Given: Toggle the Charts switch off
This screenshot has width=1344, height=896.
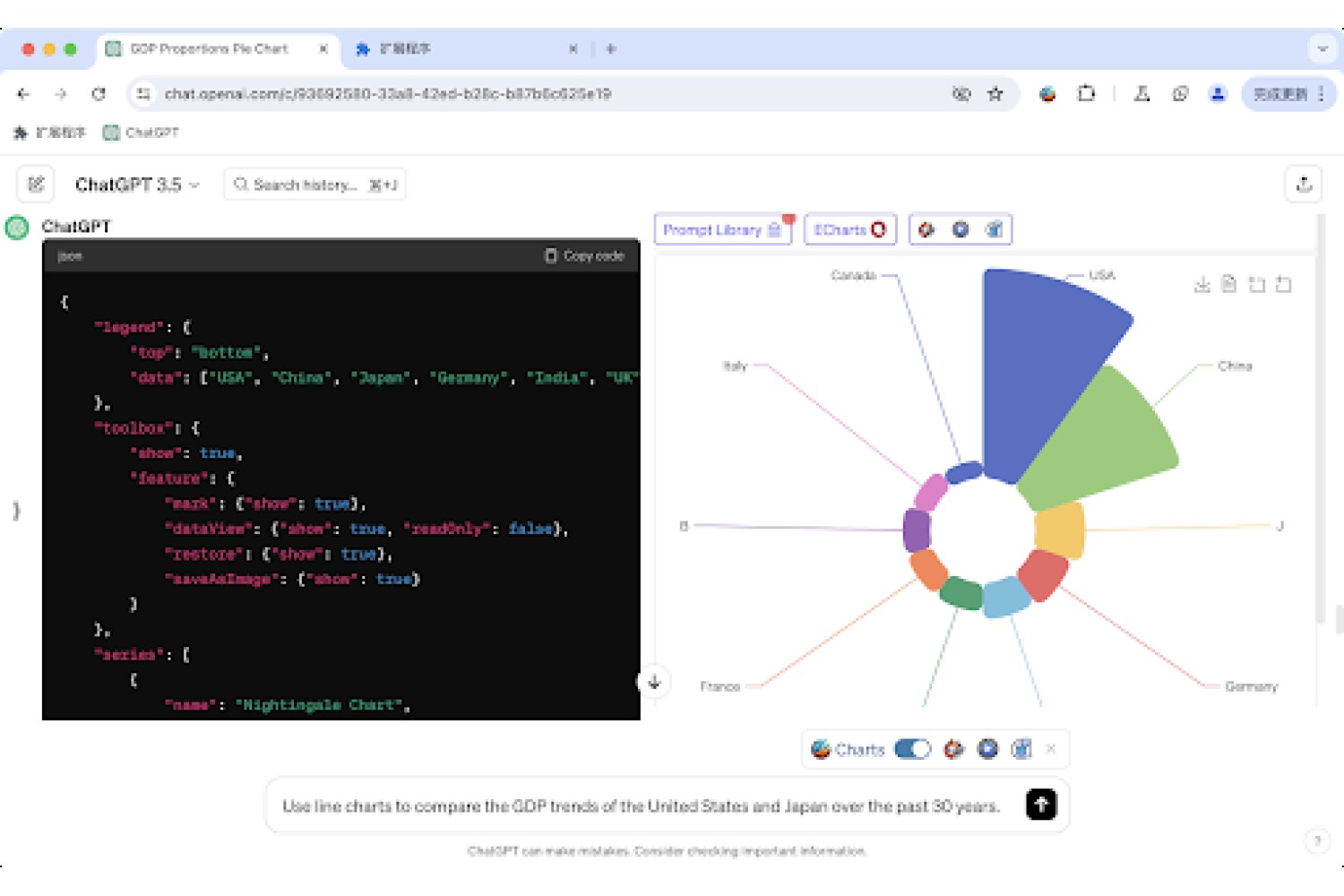Looking at the screenshot, I should 913,749.
